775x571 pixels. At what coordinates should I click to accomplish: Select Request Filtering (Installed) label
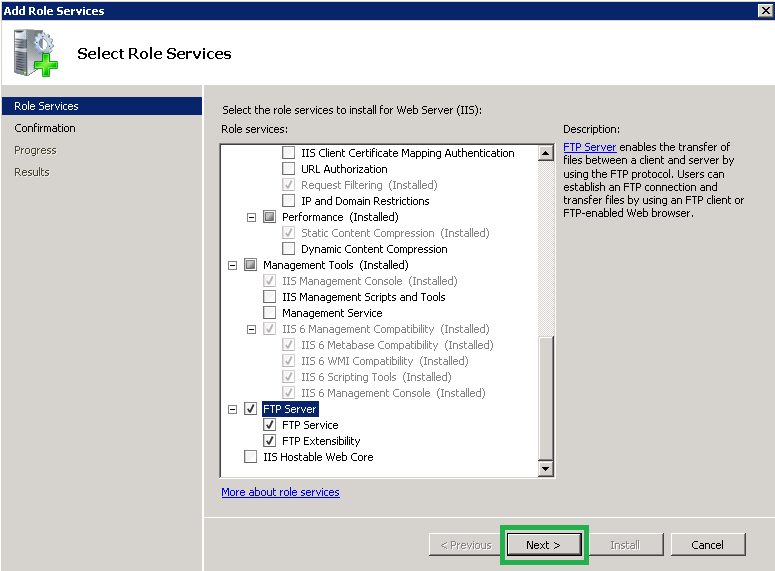pyautogui.click(x=369, y=185)
